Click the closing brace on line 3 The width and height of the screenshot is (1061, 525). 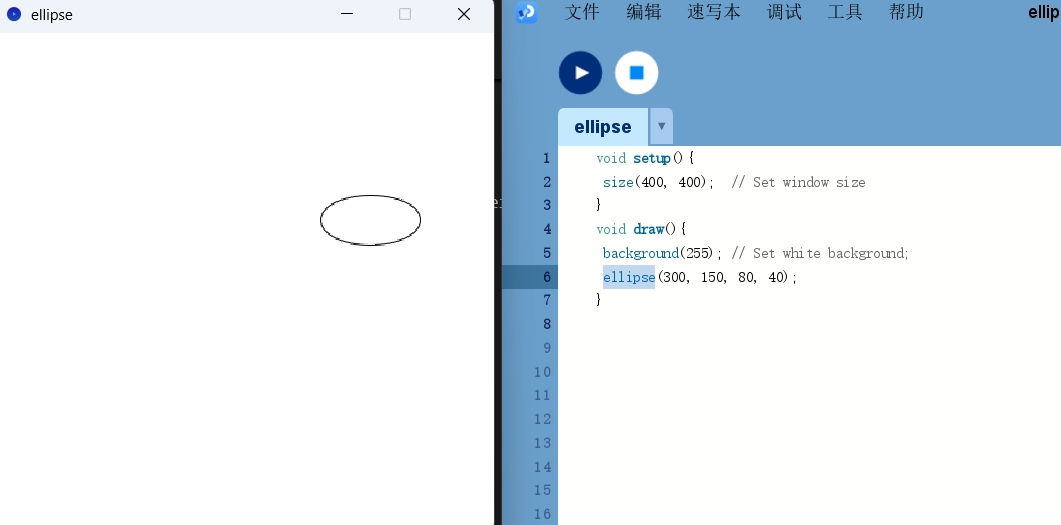coord(599,204)
